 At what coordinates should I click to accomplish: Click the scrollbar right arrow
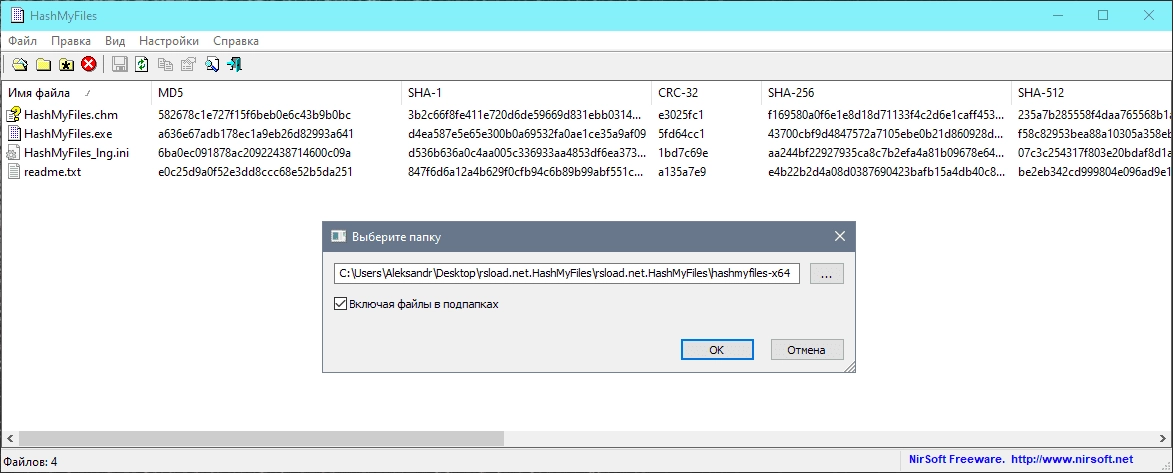(x=1164, y=438)
